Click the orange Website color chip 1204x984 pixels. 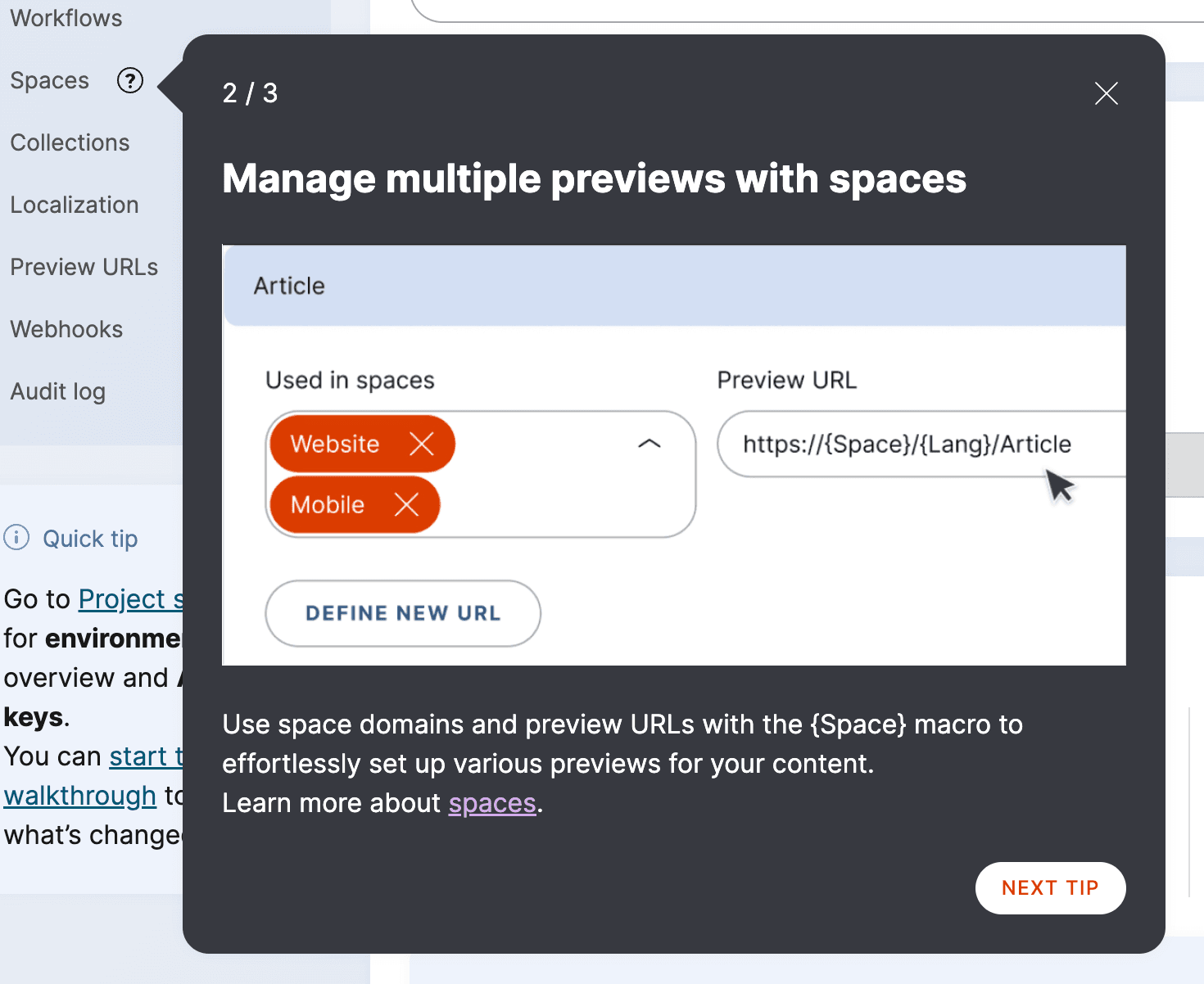point(336,443)
